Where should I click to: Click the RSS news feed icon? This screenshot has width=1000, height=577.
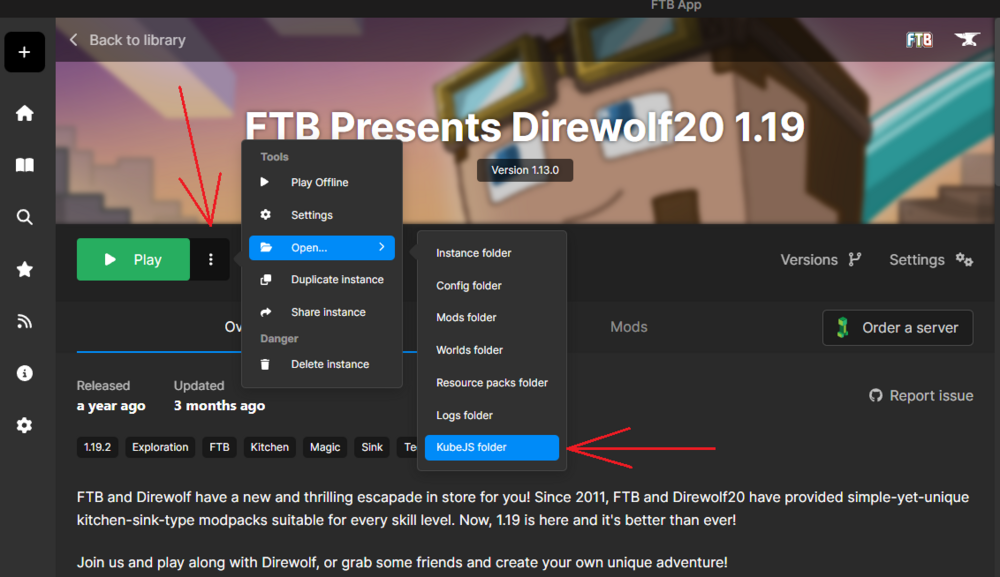pyautogui.click(x=25, y=321)
